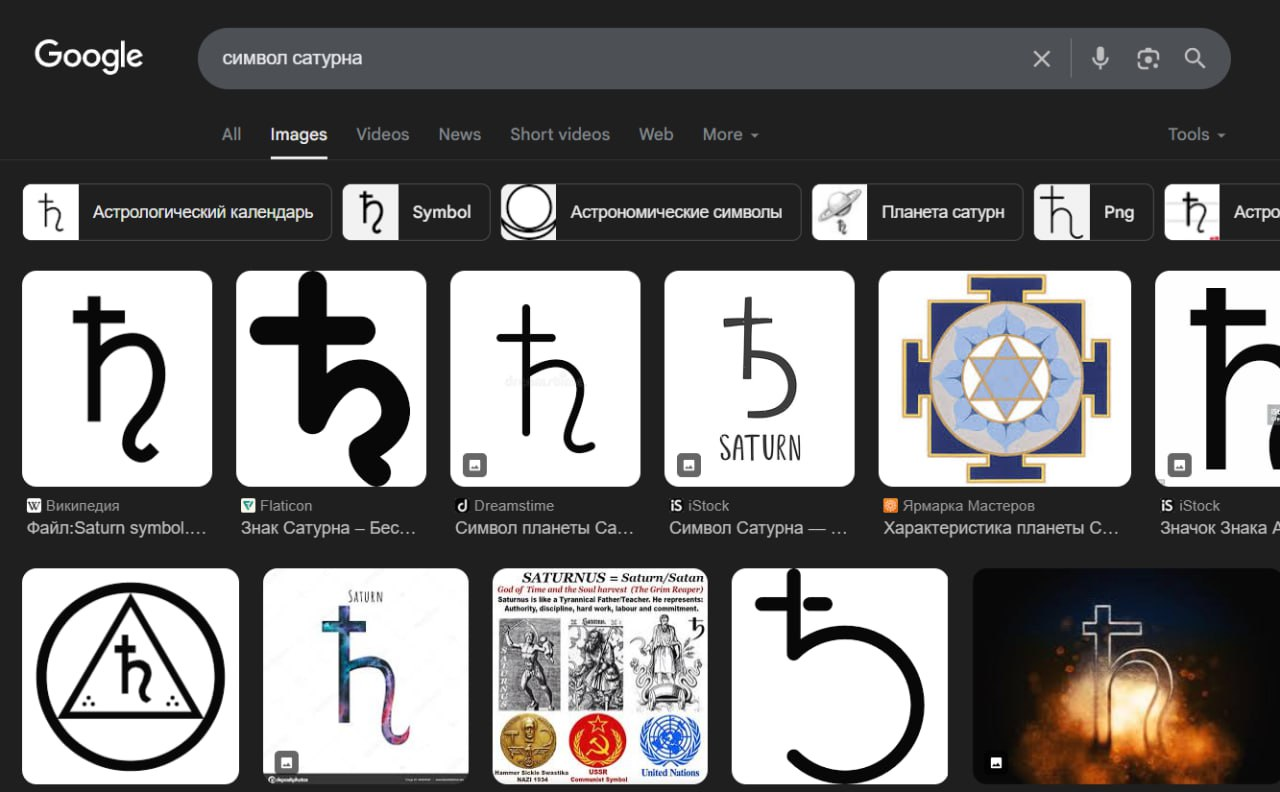Apply the Symbol filter chip
1280x792 pixels.
[x=416, y=212]
